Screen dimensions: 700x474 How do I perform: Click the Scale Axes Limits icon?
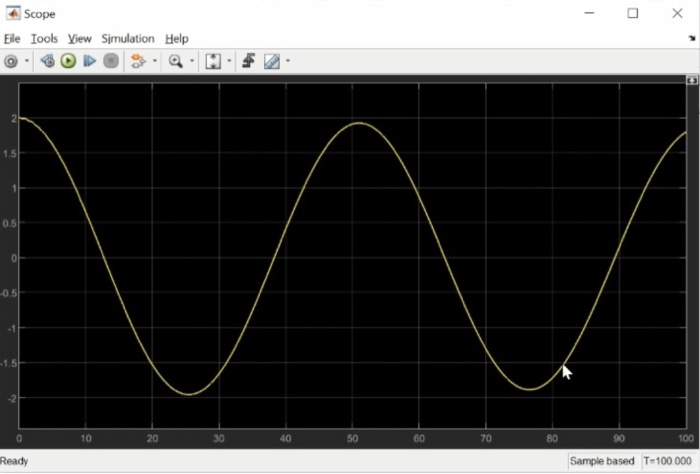[213, 61]
